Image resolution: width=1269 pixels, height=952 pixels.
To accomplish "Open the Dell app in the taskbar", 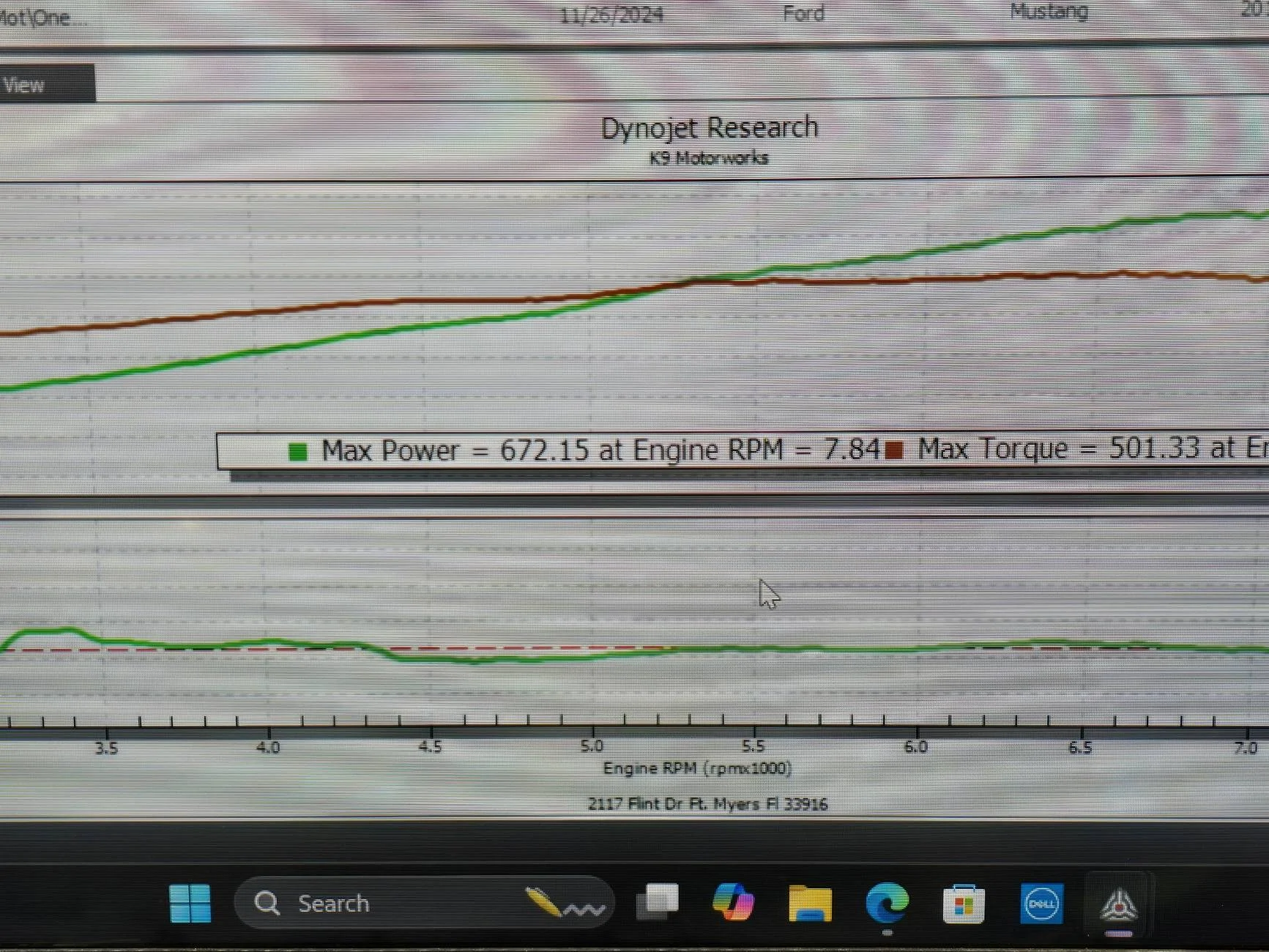I will [x=1041, y=904].
